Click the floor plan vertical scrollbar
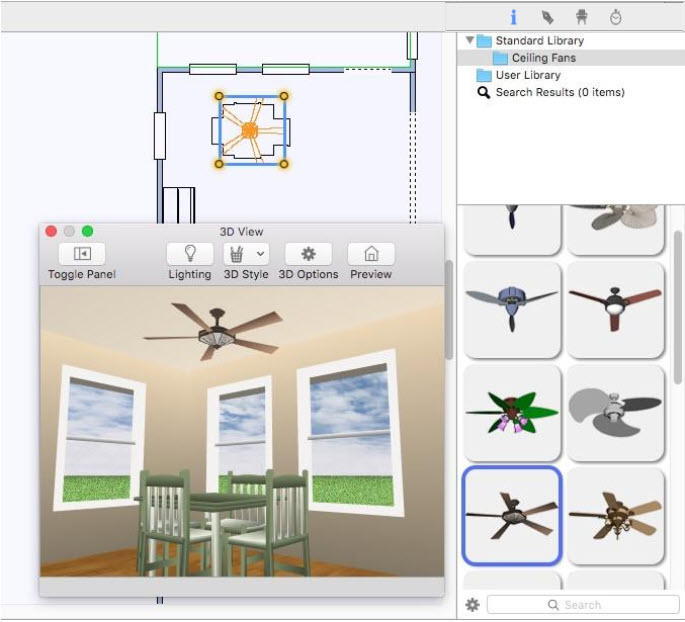Image resolution: width=685 pixels, height=622 pixels. click(x=449, y=309)
